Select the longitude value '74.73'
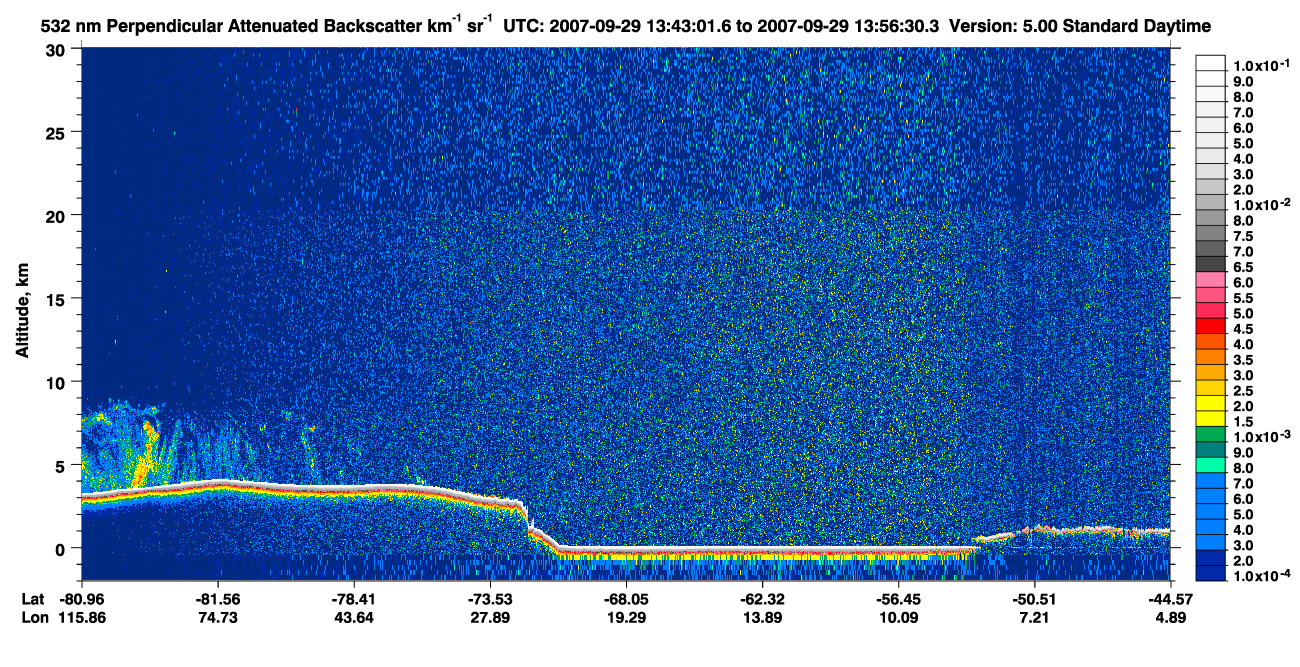This screenshot has height=667, width=1300. (x=218, y=617)
